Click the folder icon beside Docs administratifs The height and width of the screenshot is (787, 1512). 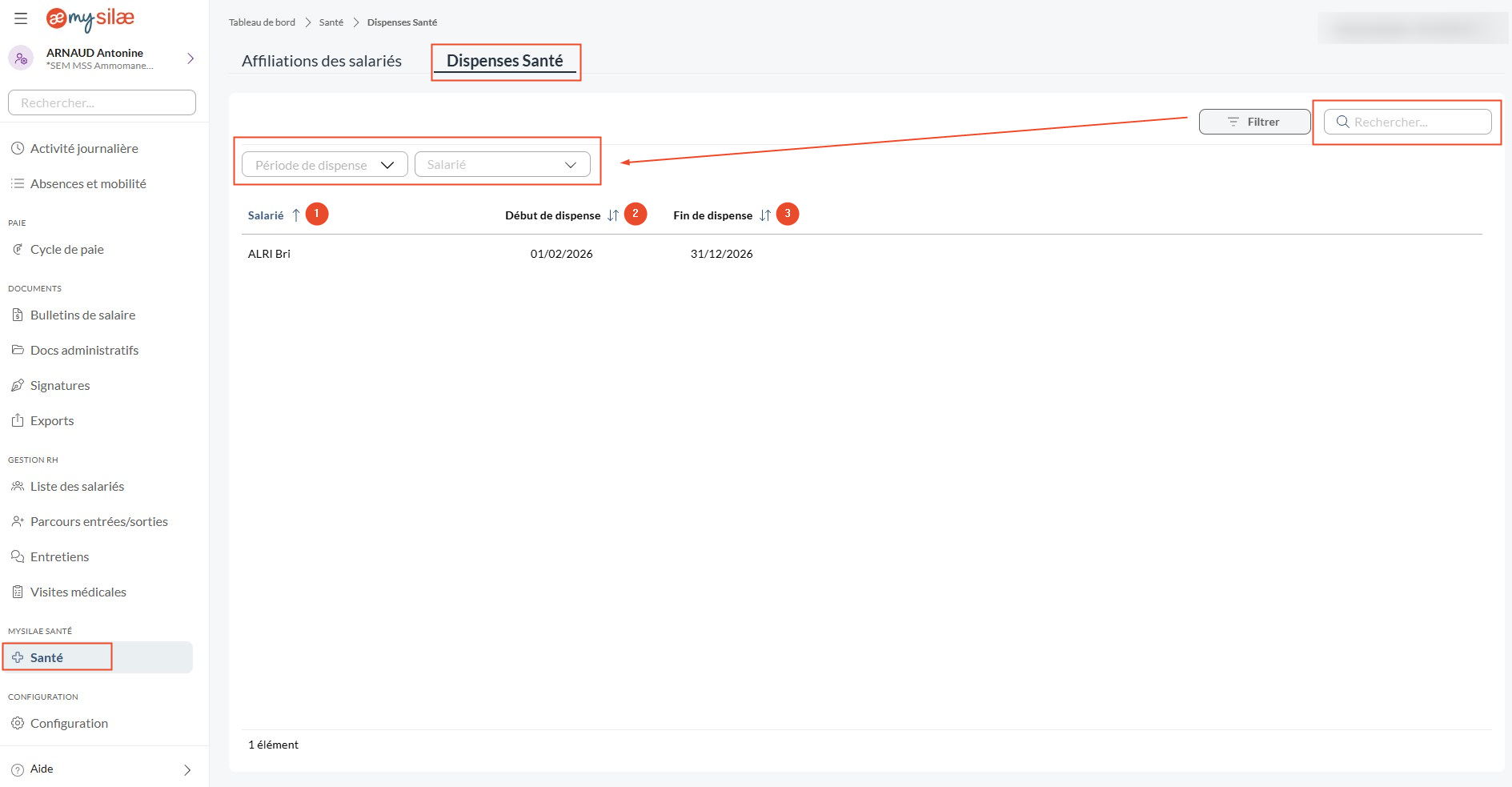(18, 350)
